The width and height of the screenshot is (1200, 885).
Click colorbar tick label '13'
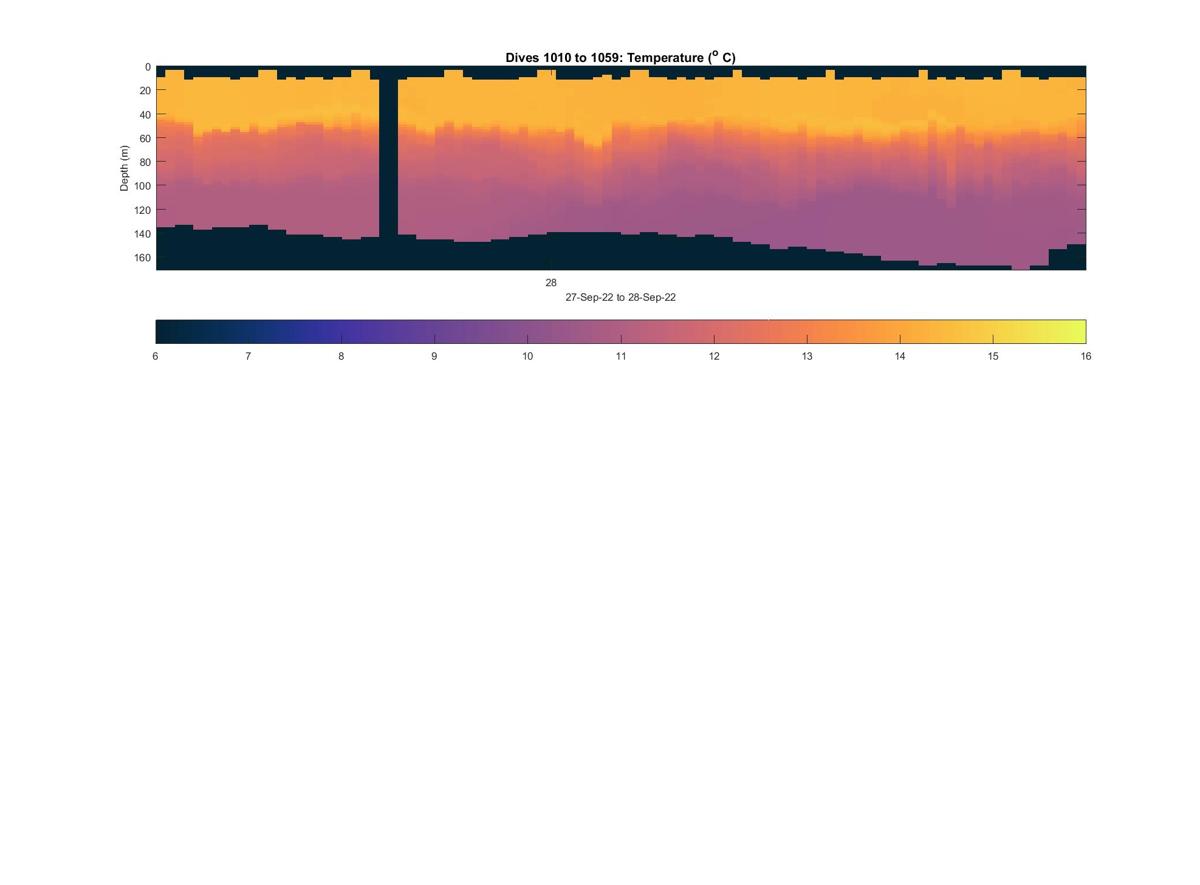[807, 356]
